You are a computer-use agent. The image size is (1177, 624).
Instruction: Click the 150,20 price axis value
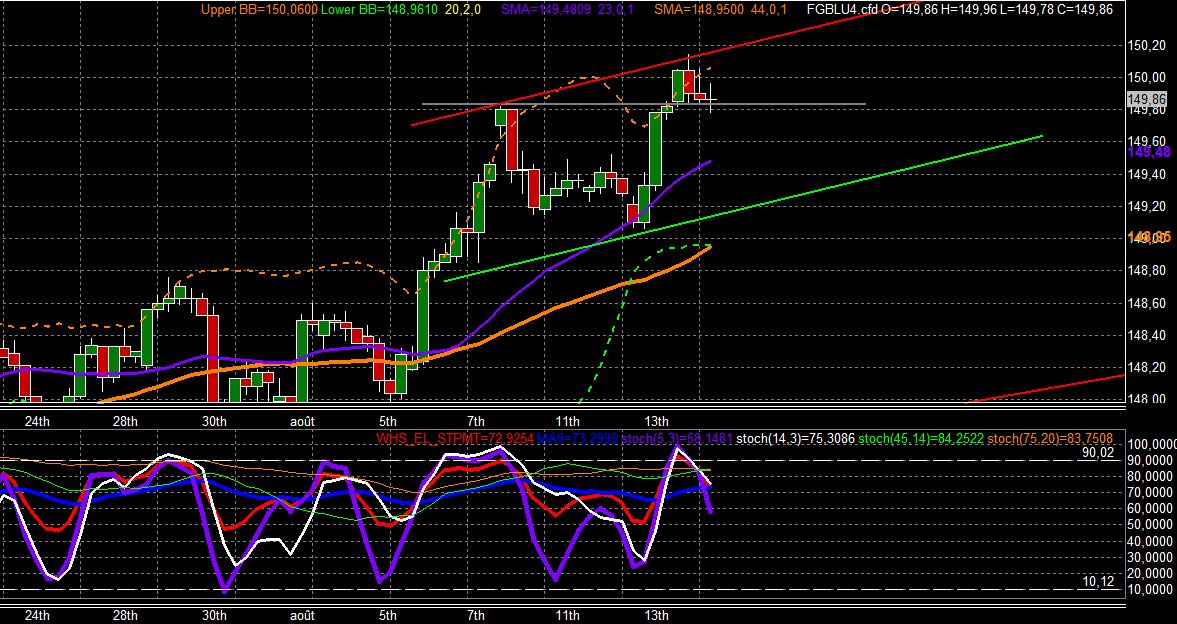(1147, 44)
